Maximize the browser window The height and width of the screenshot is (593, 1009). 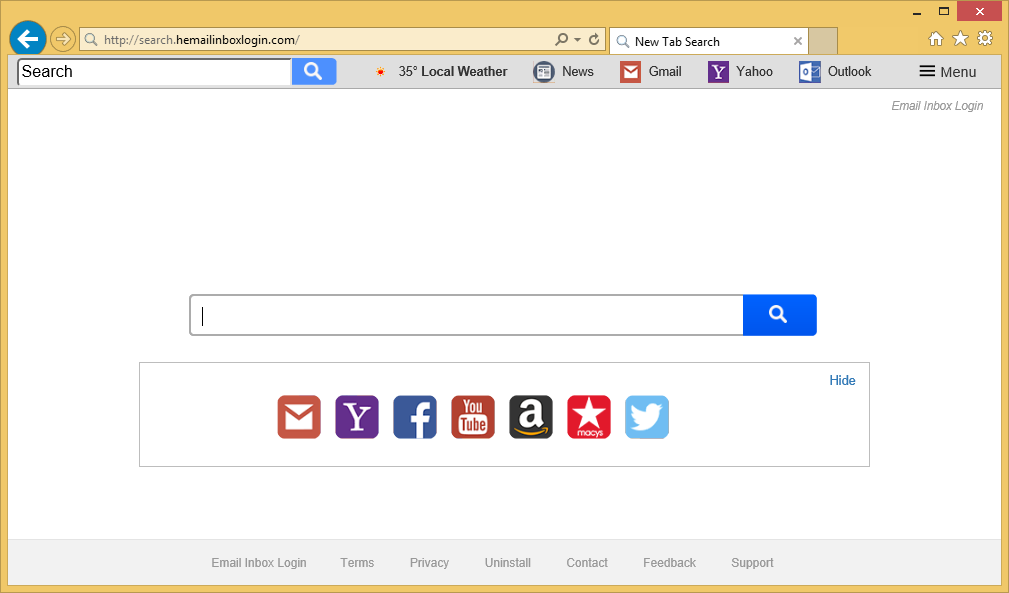pyautogui.click(x=944, y=12)
